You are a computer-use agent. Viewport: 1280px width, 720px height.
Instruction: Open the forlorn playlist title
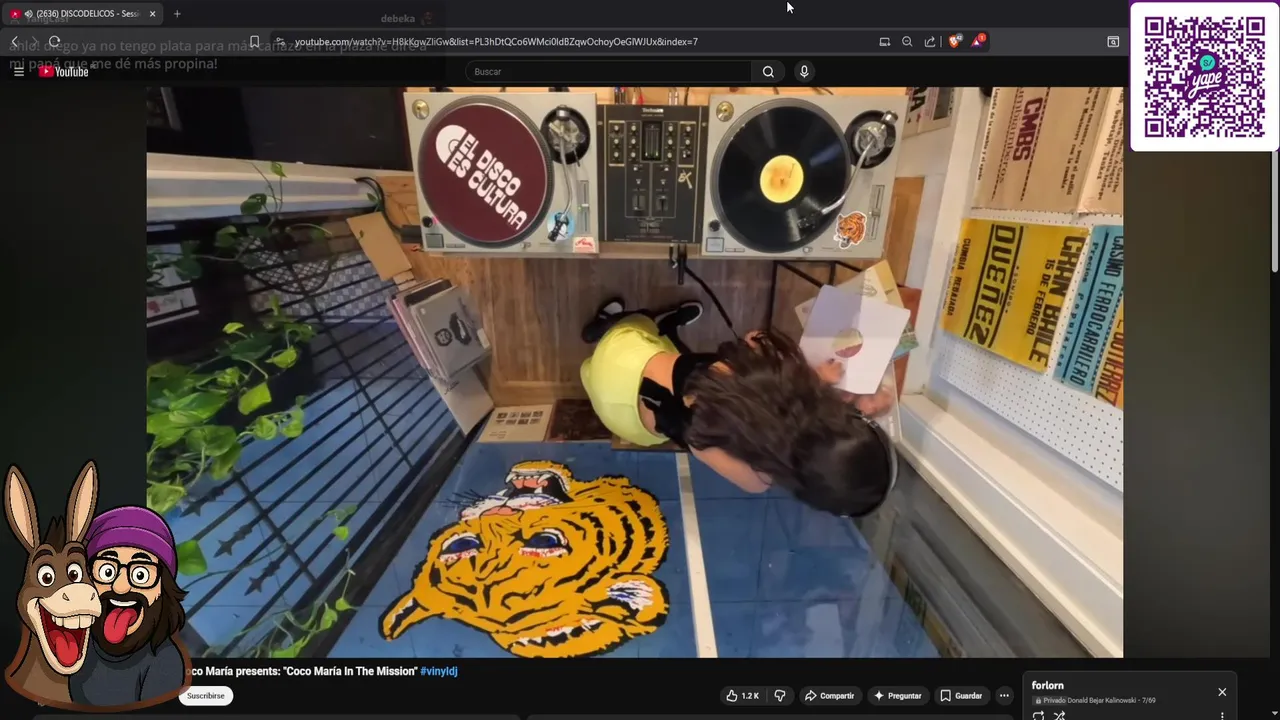click(x=1047, y=686)
